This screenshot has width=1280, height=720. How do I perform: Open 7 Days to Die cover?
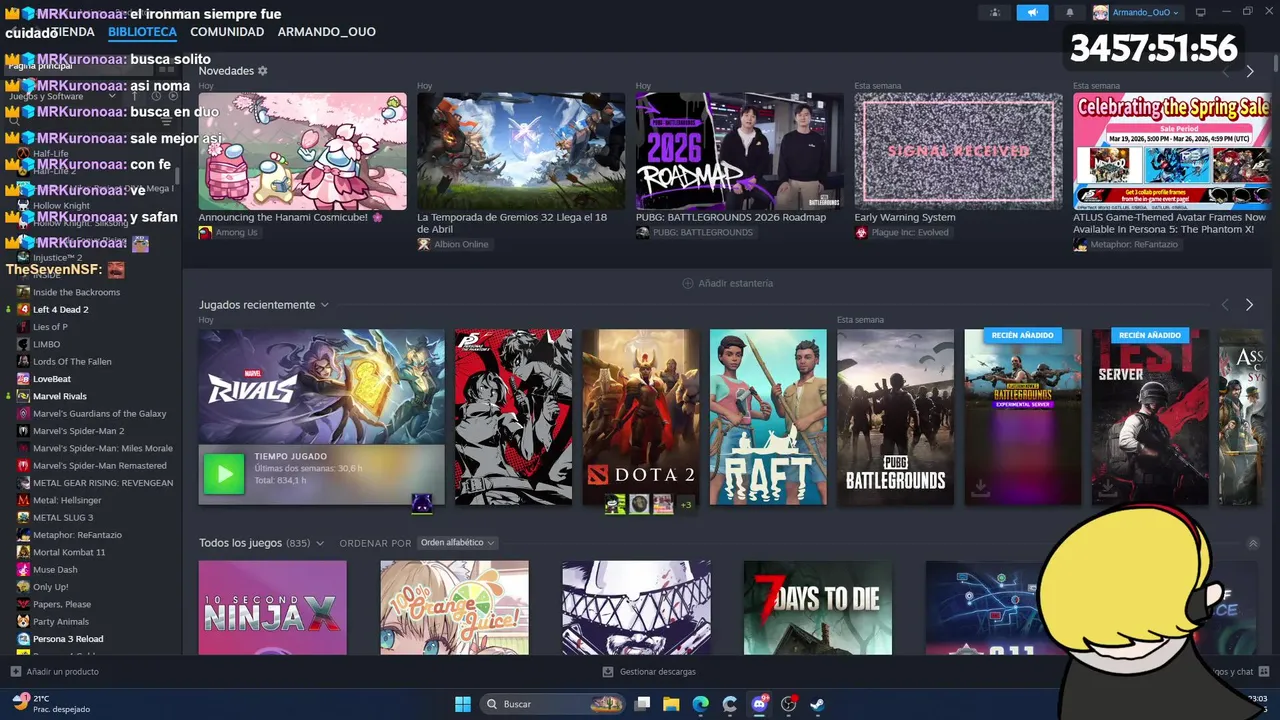[x=818, y=608]
